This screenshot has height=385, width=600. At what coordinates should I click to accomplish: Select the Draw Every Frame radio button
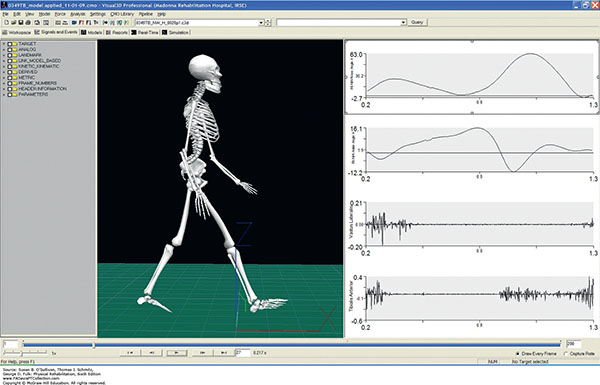518,354
